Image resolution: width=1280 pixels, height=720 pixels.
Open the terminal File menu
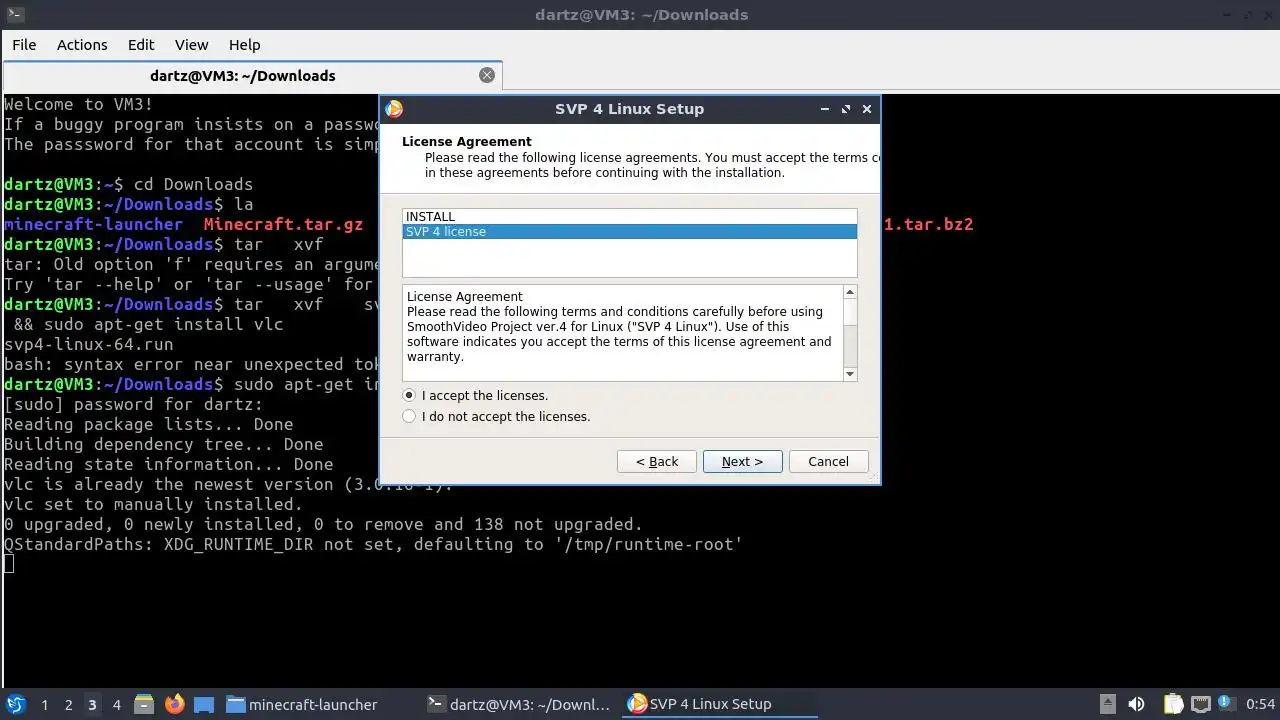(x=24, y=45)
